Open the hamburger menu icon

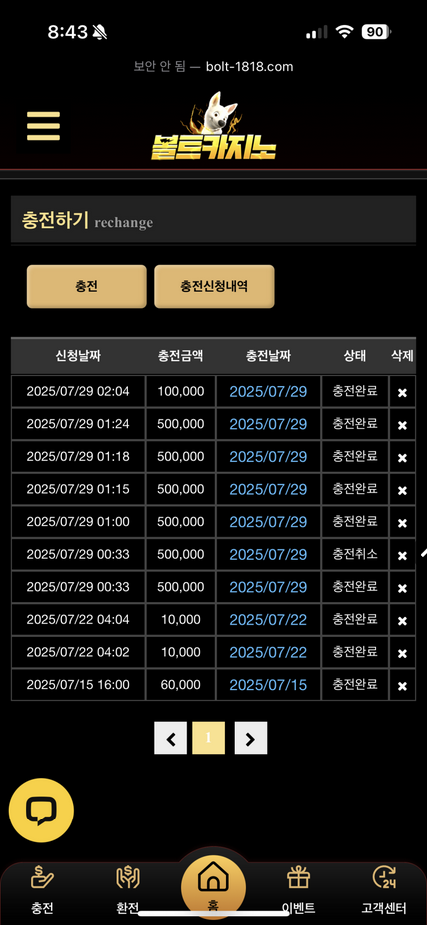[43, 126]
